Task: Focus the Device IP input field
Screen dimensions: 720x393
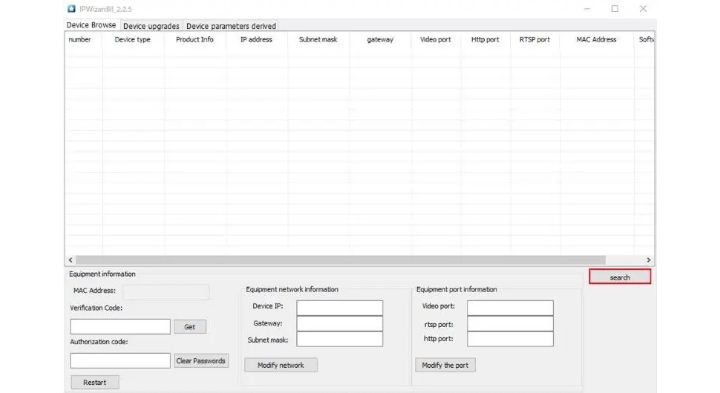Action: tap(339, 308)
